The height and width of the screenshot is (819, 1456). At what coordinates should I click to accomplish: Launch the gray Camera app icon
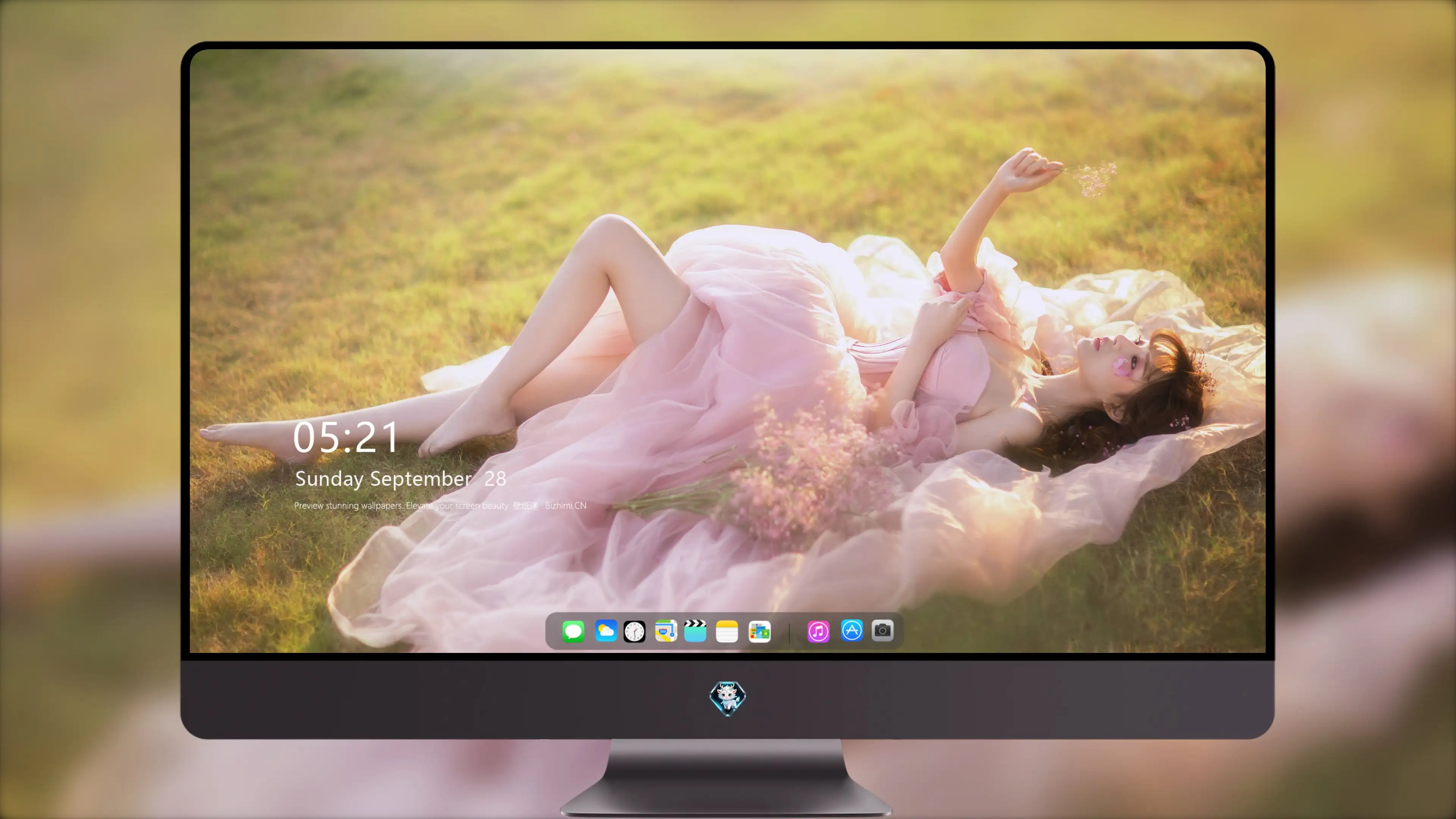(882, 630)
